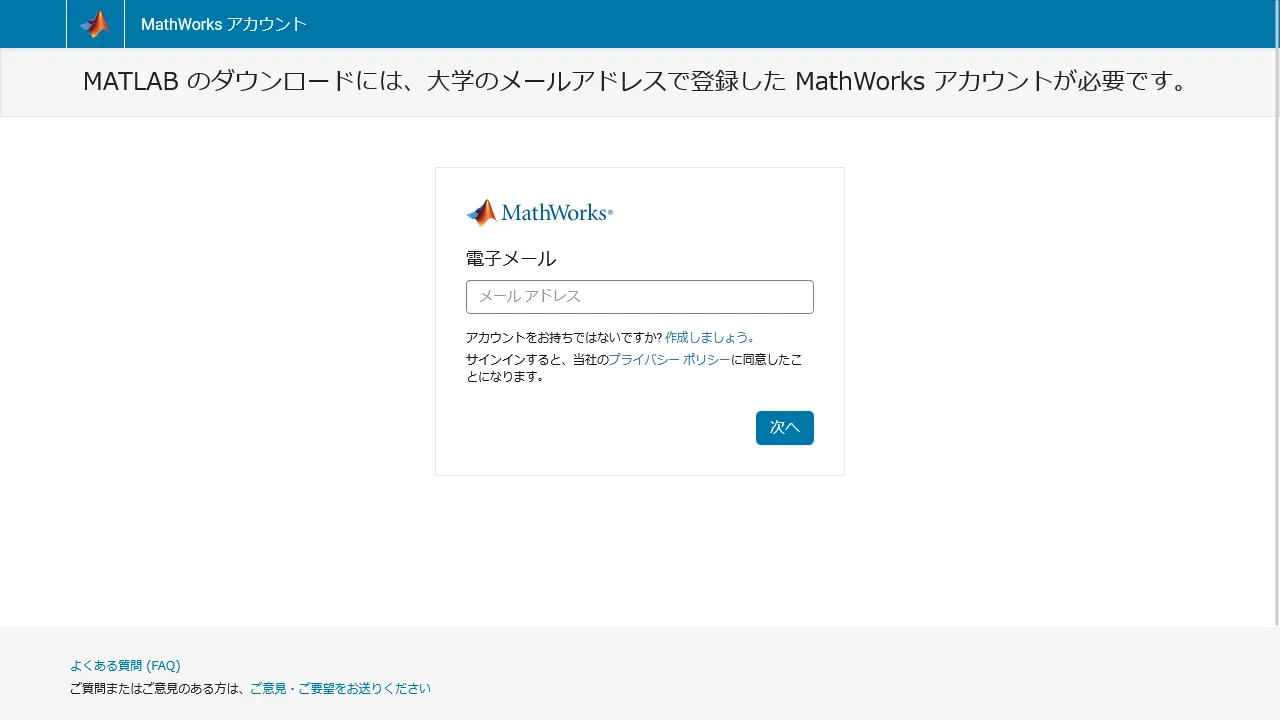
Task: Focus the メール アドレス email input field
Action: [640, 297]
